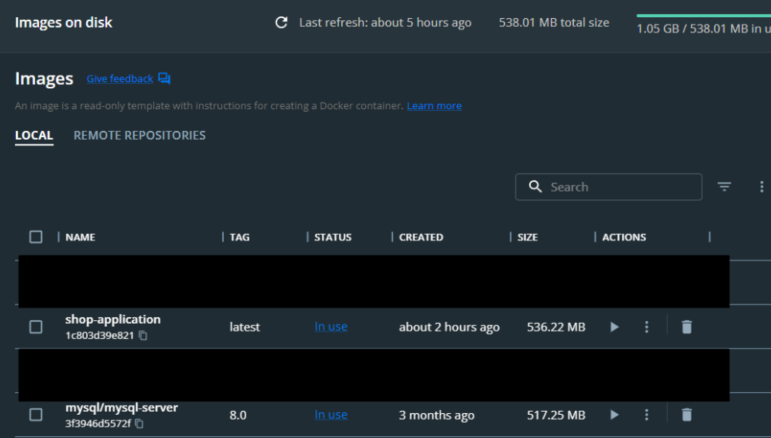Switch to the REMOTE REPOSITORIES tab
The width and height of the screenshot is (771, 438).
(x=140, y=136)
